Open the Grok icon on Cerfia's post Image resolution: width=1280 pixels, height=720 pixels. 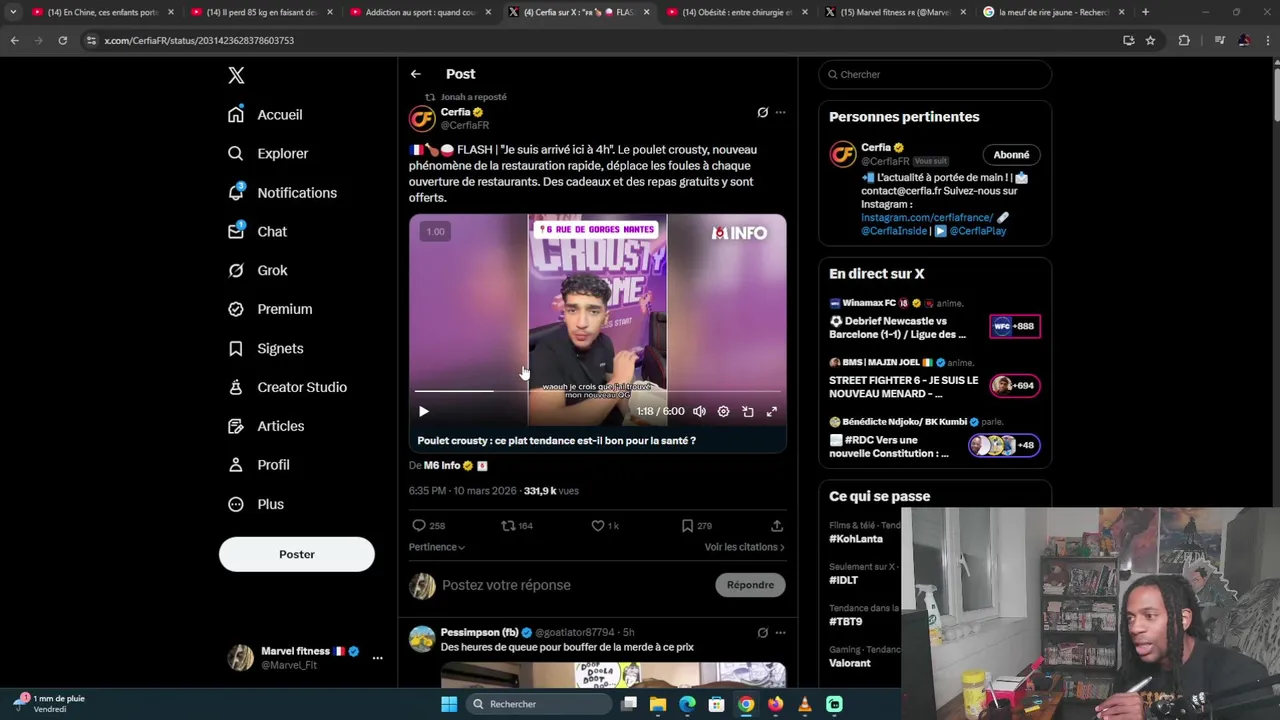point(762,112)
